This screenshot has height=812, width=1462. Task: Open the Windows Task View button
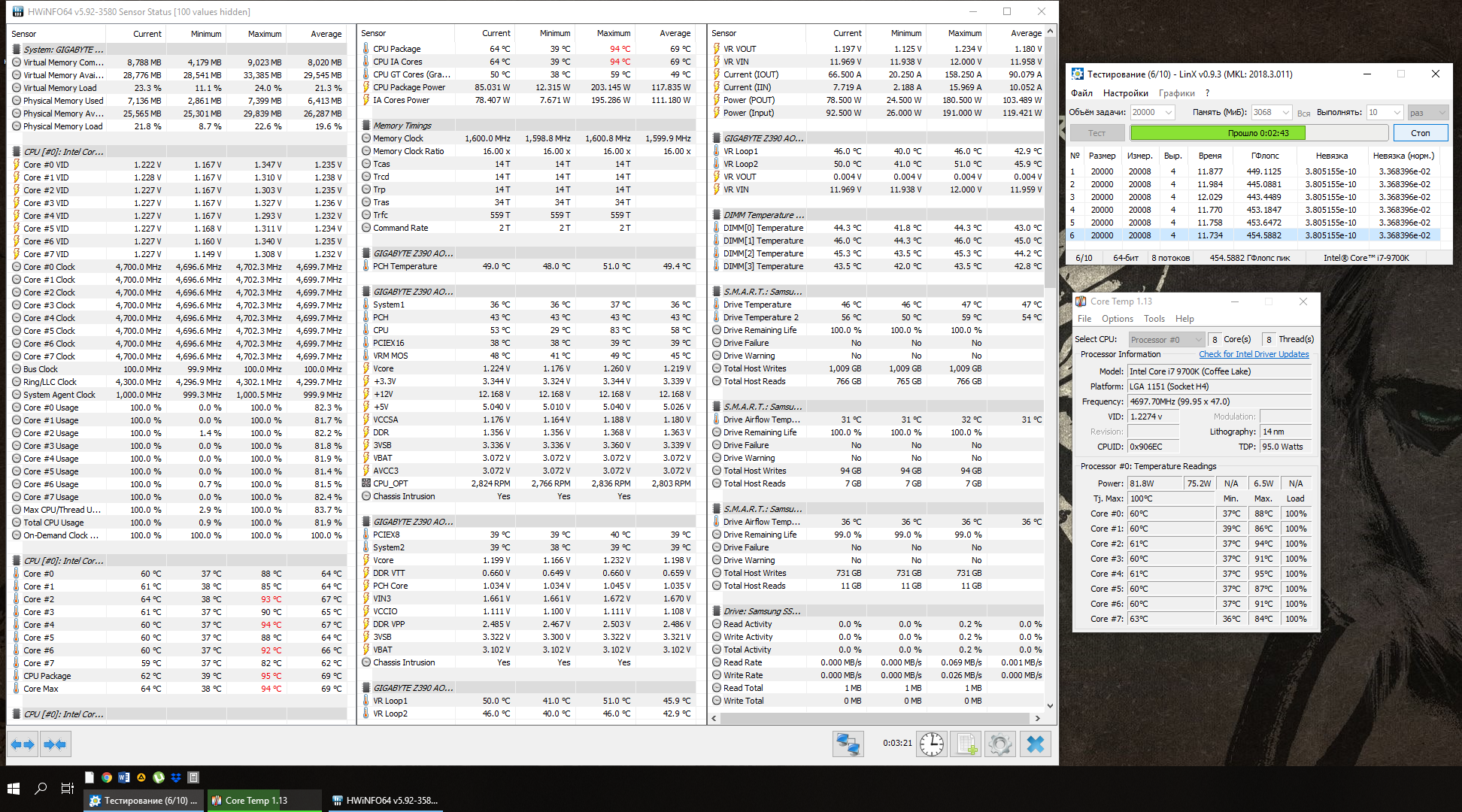[68, 789]
